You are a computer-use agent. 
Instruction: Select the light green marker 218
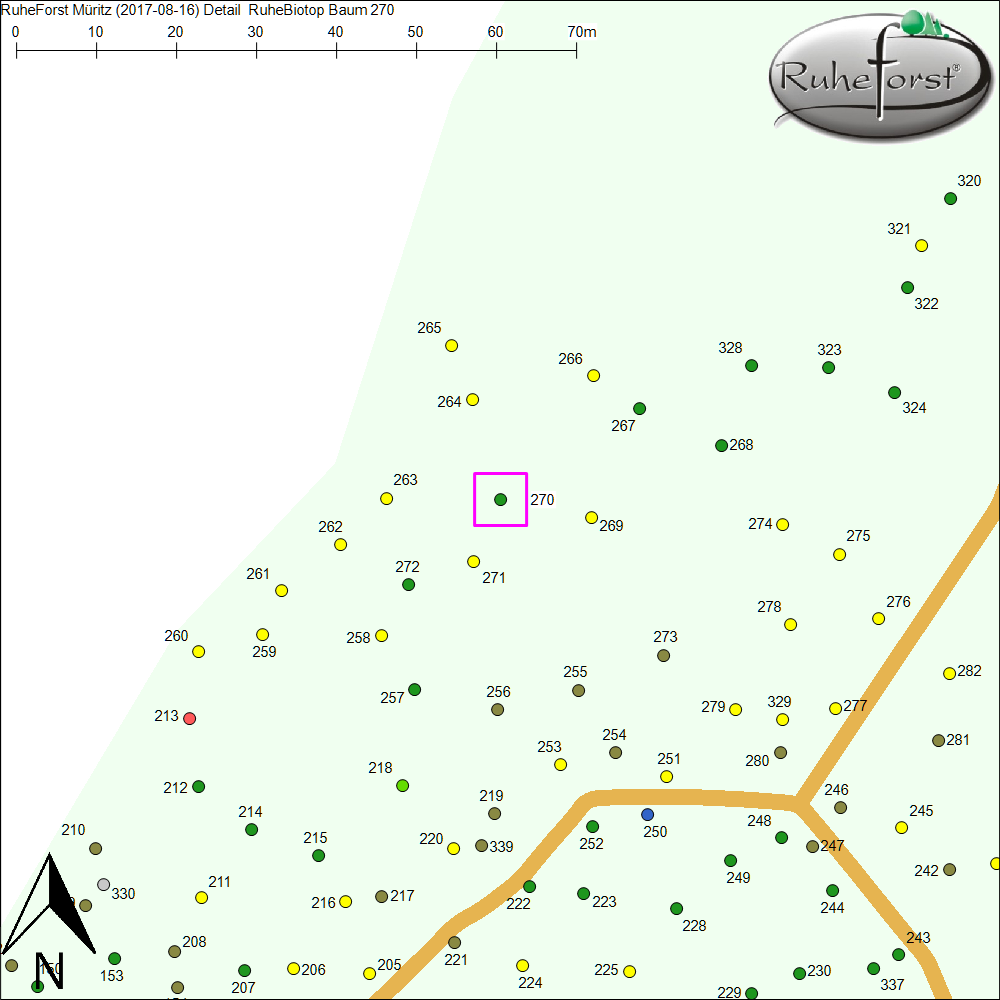[x=402, y=785]
